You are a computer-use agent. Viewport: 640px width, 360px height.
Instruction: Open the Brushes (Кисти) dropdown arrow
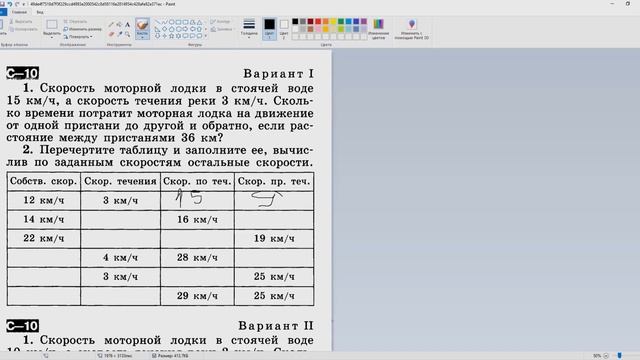click(x=142, y=38)
